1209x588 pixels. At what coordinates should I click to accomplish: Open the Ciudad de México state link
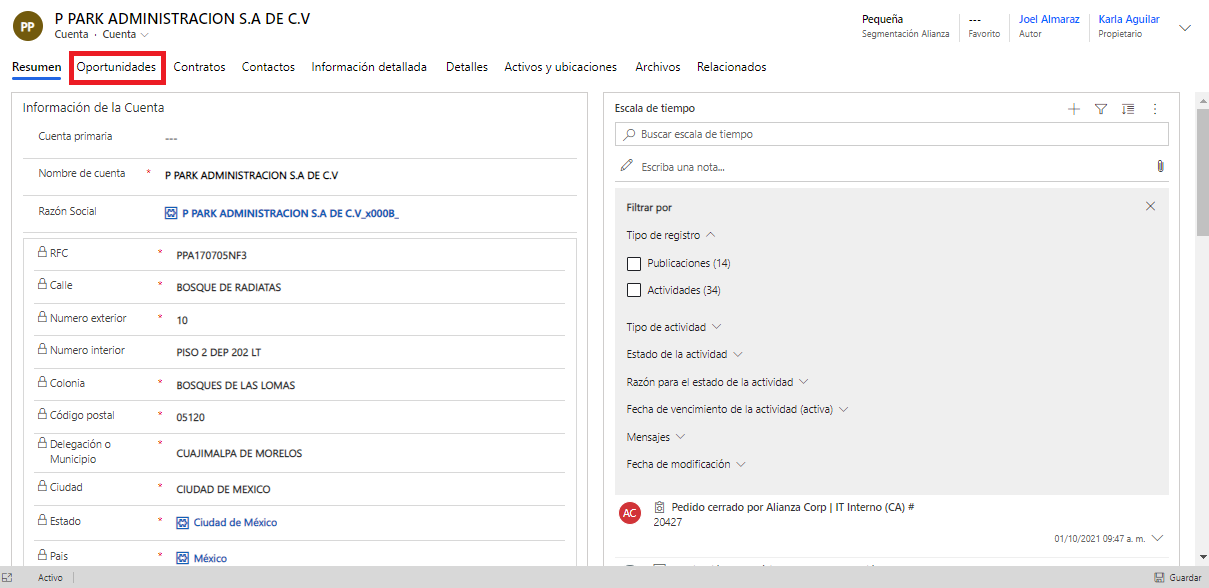235,523
